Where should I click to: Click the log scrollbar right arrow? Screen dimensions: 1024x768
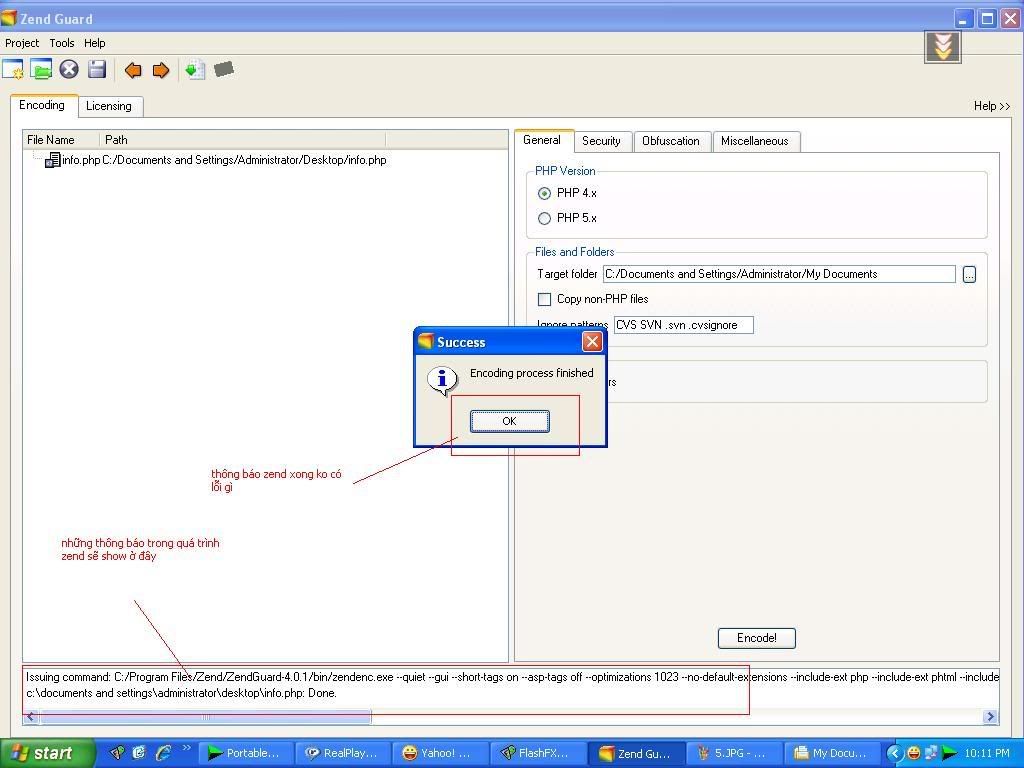coord(990,717)
